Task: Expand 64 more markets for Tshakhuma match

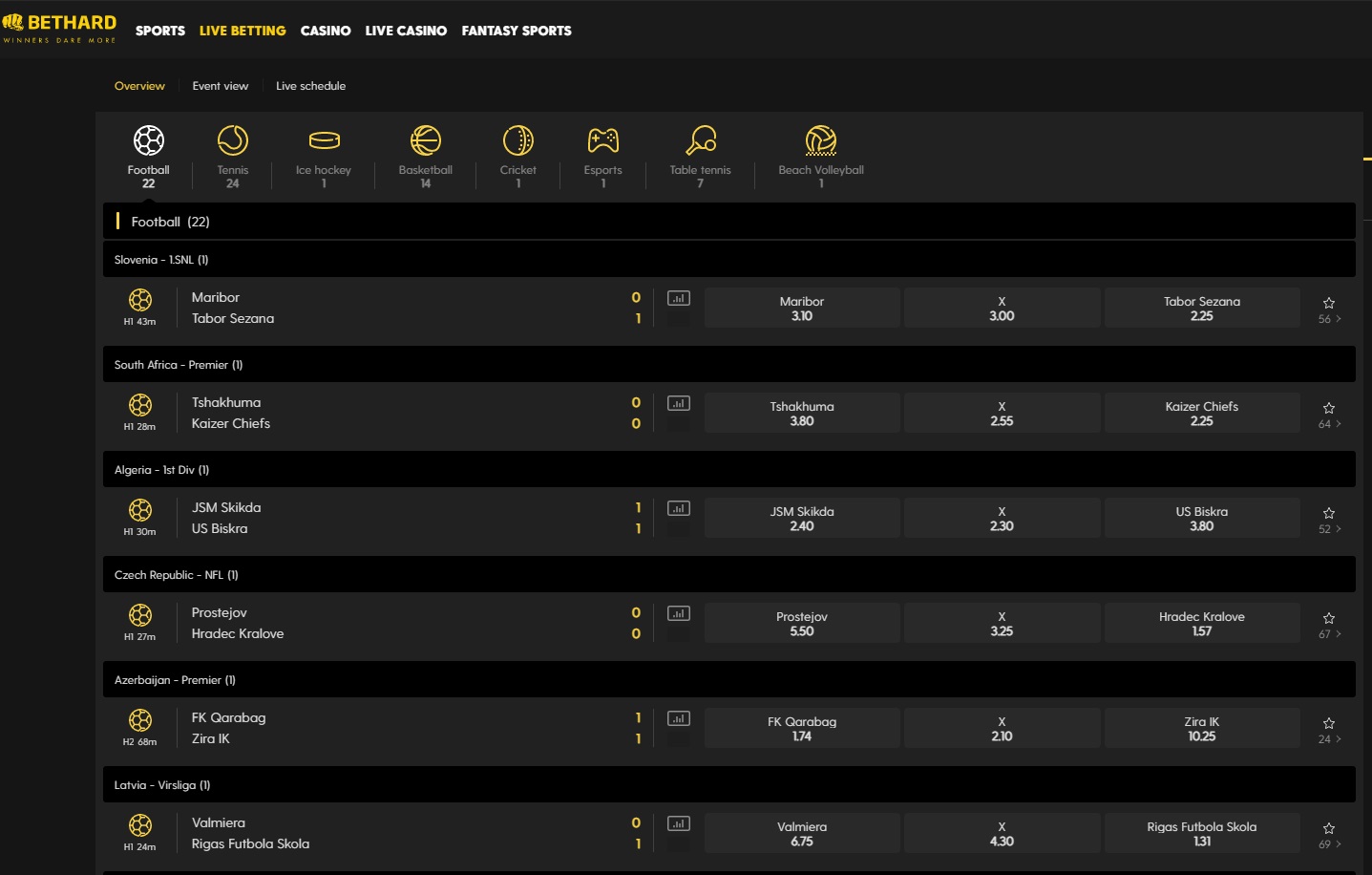Action: 1330,424
